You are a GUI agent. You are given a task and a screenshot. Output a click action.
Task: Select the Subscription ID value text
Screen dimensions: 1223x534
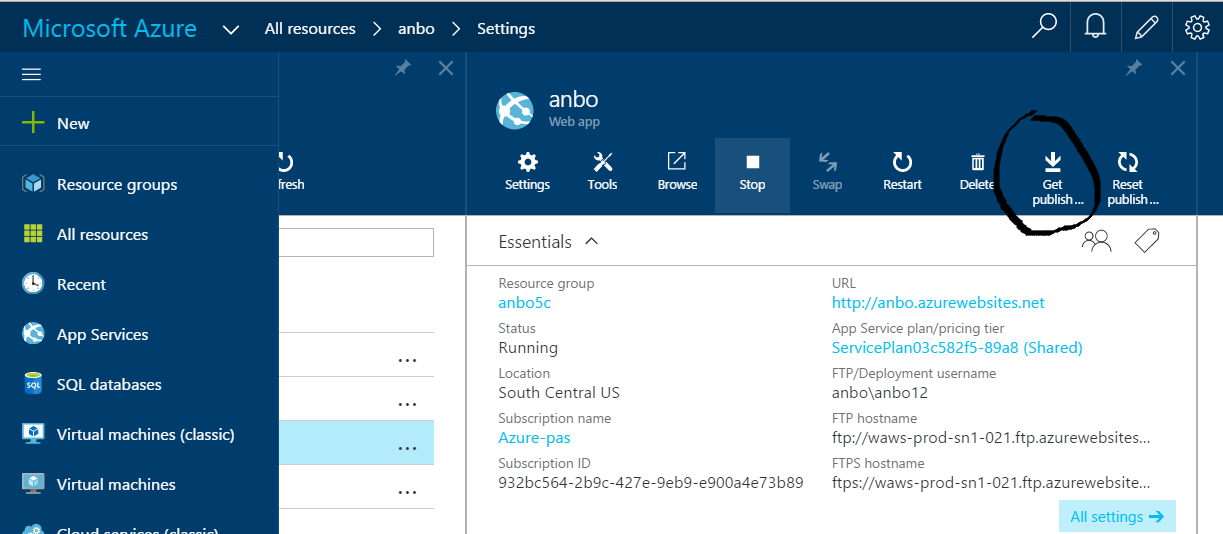(651, 483)
